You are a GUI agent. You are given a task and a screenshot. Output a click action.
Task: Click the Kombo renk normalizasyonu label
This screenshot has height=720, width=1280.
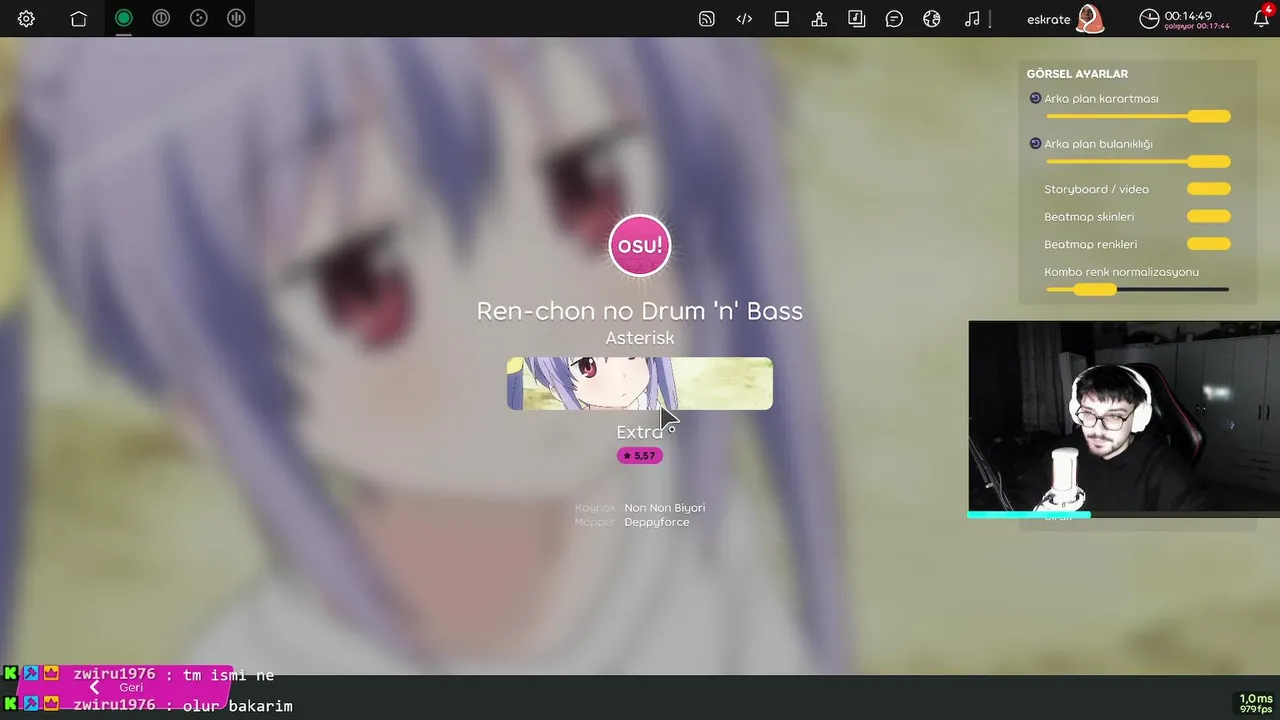[1121, 272]
